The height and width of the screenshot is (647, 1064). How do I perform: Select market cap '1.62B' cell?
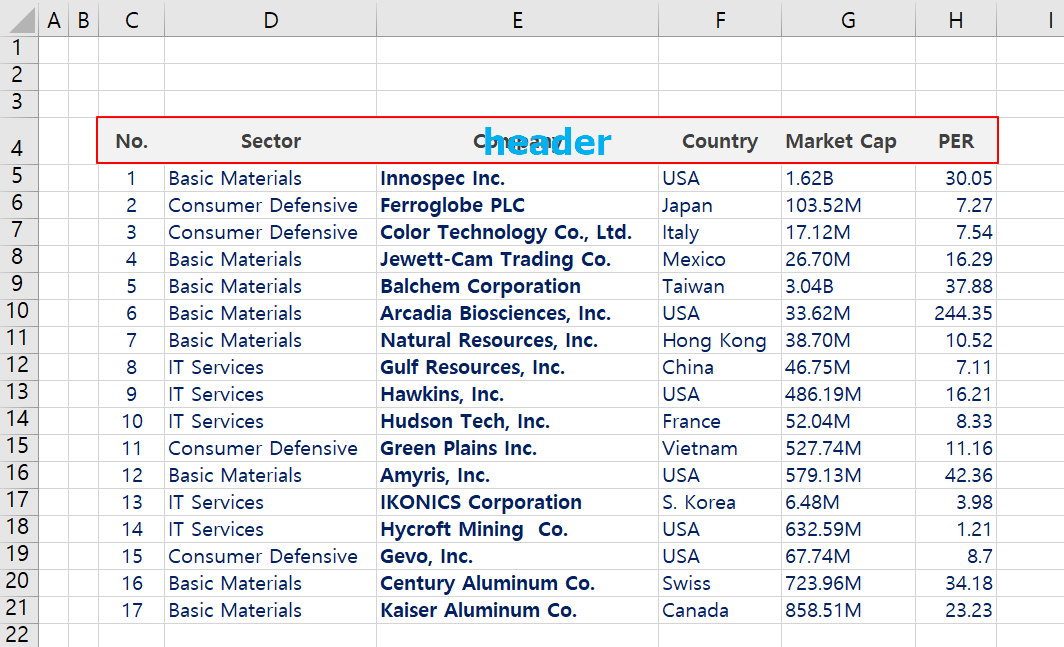(848, 178)
